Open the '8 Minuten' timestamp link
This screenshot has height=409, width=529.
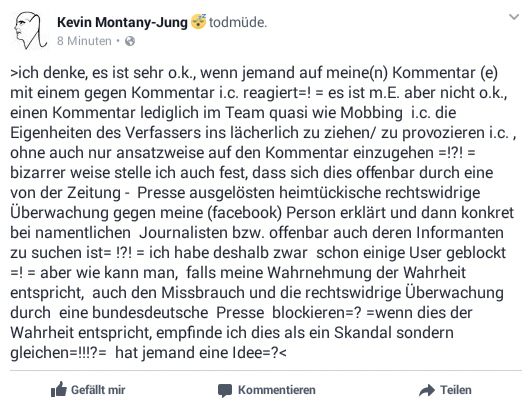[84, 41]
